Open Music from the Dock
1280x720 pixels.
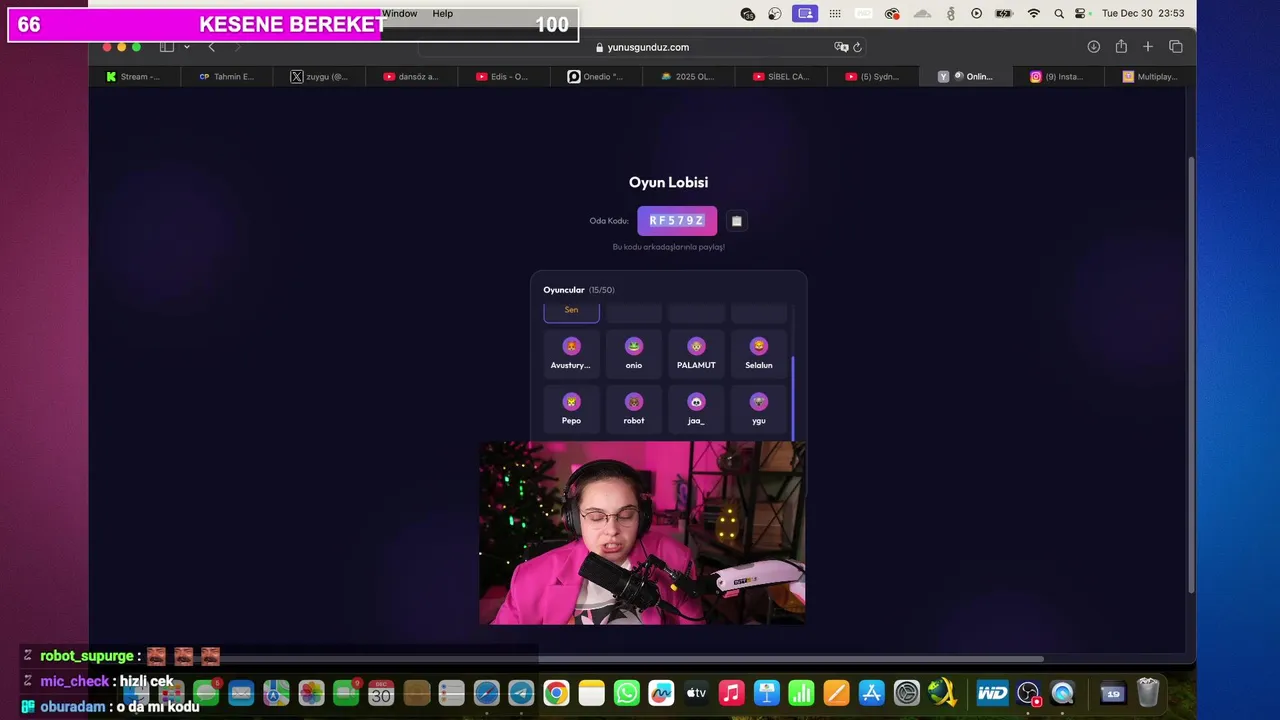(x=732, y=693)
